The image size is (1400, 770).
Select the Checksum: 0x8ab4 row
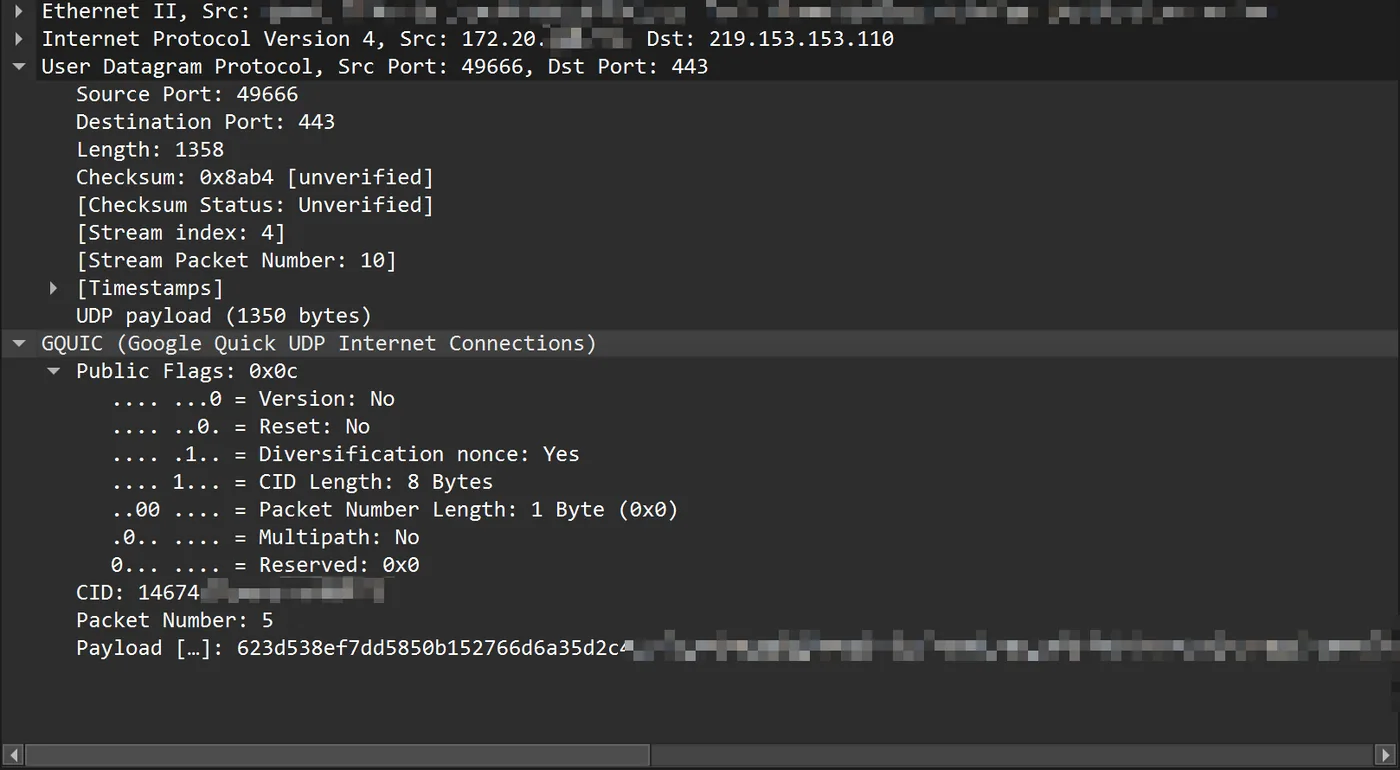click(x=255, y=177)
